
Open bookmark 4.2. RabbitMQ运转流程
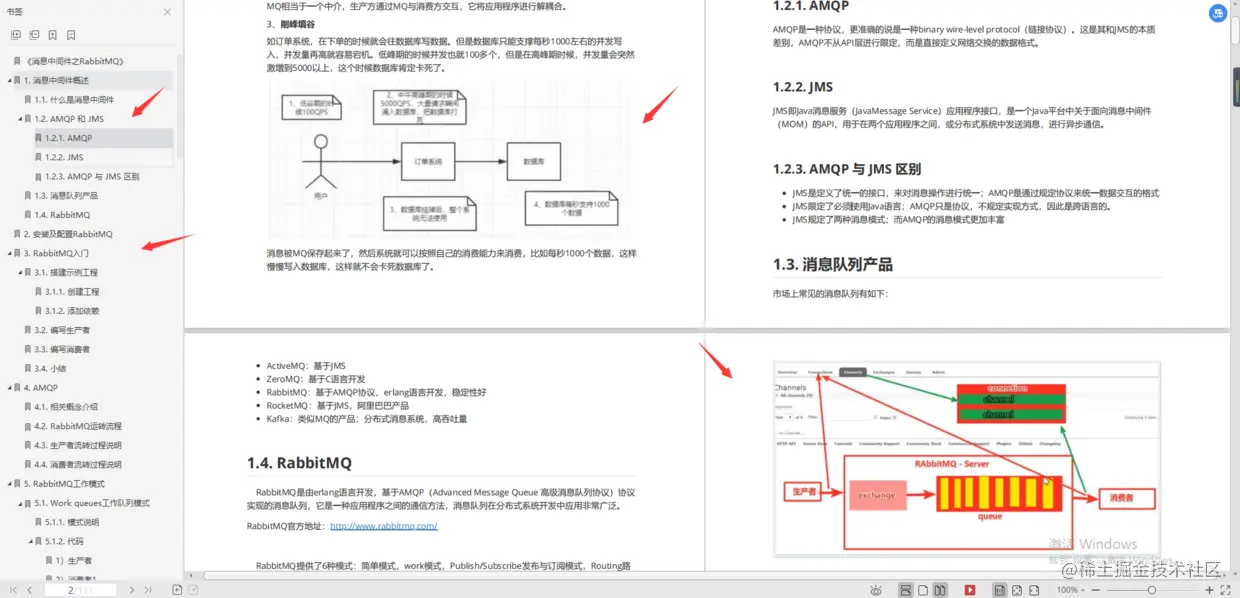78,426
